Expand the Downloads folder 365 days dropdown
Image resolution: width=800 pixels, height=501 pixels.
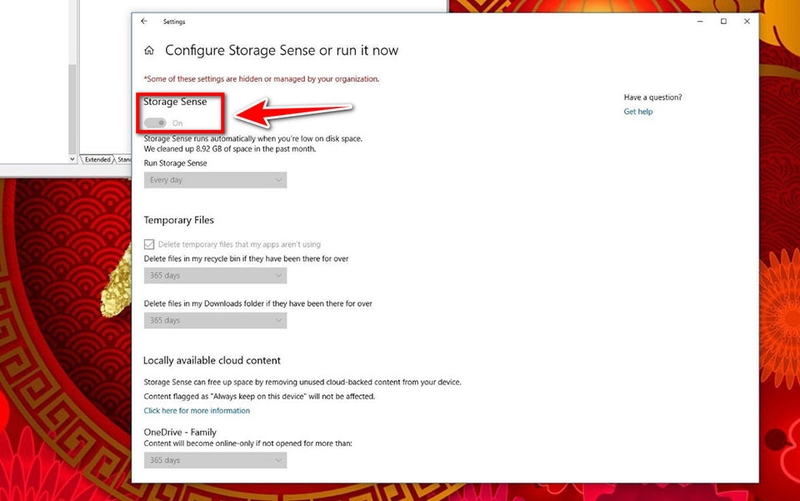pyautogui.click(x=215, y=320)
